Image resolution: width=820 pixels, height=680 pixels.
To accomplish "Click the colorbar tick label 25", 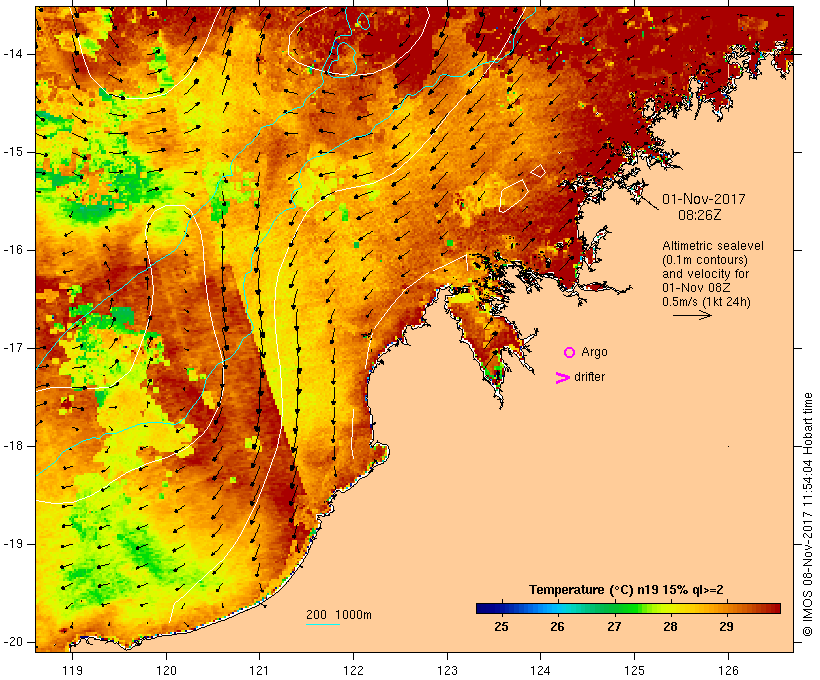I will pyautogui.click(x=502, y=627).
